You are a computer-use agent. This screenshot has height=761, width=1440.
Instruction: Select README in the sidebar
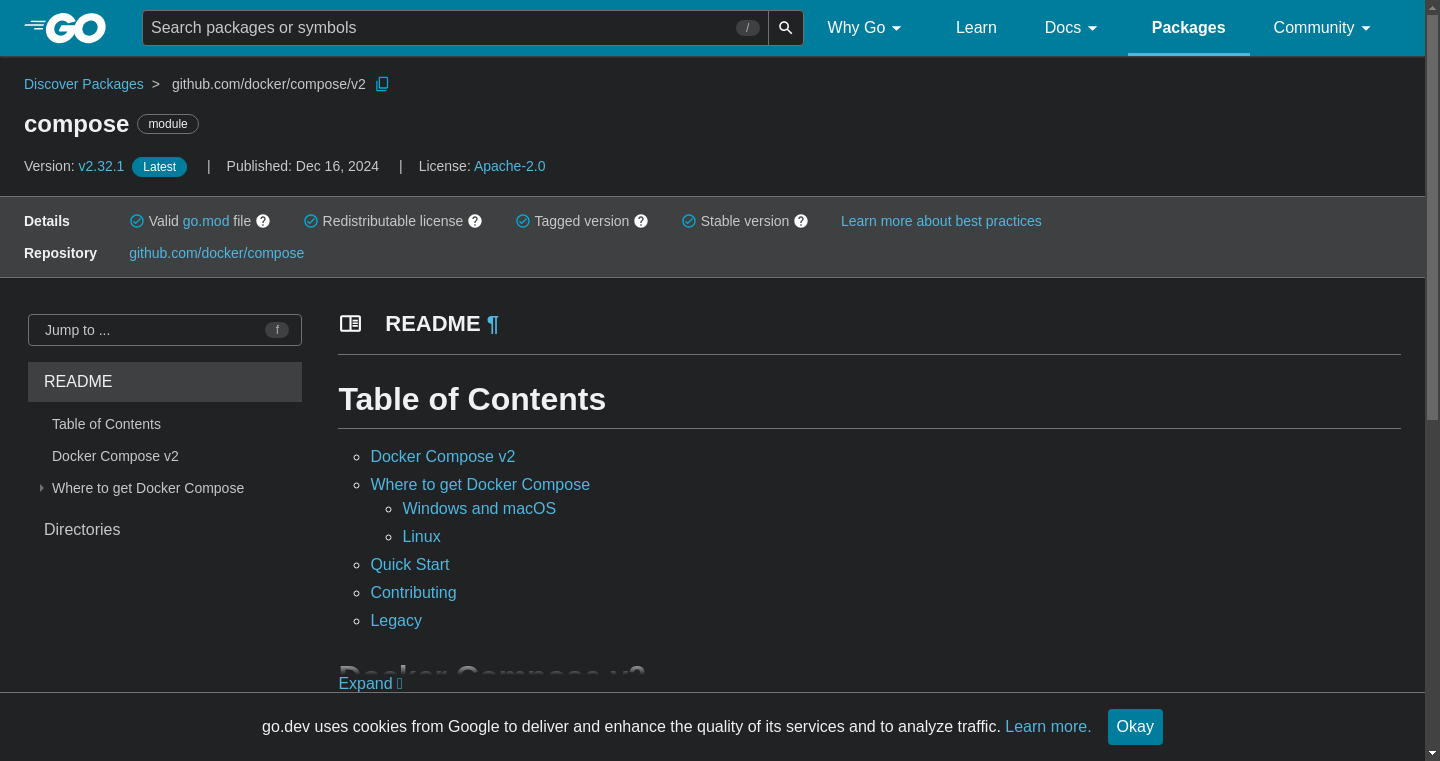165,382
